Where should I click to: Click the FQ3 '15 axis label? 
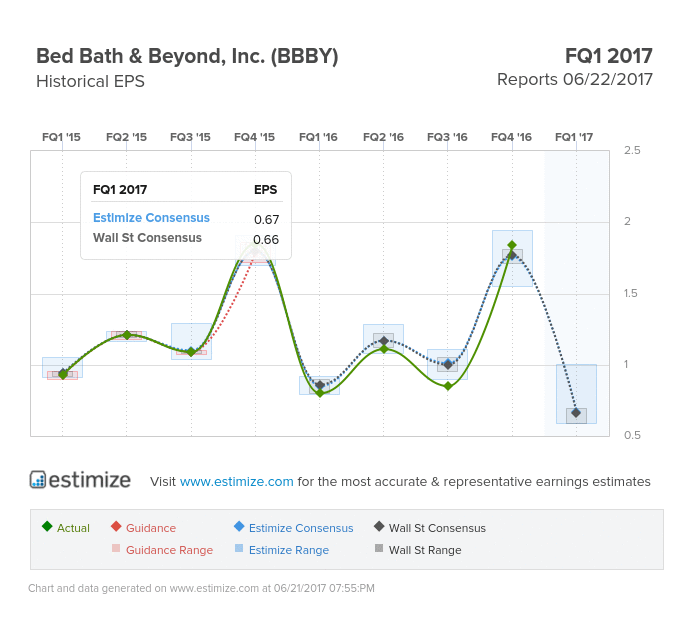coord(190,137)
